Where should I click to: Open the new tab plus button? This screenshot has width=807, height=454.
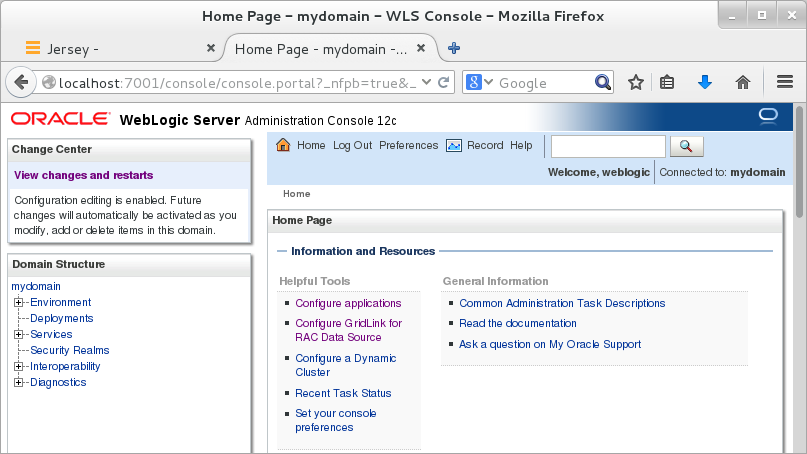(x=454, y=48)
